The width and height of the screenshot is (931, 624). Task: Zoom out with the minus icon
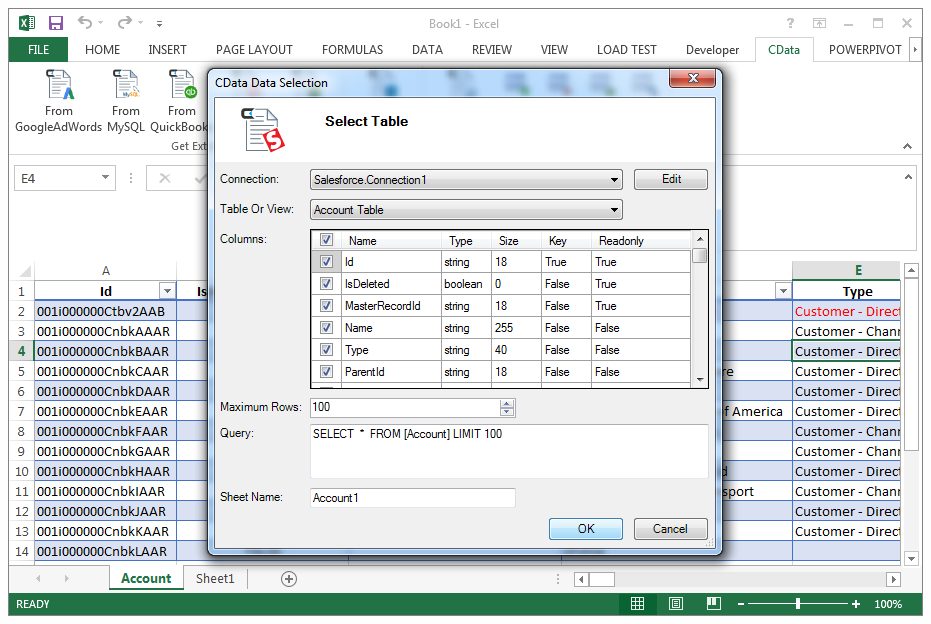[741, 604]
